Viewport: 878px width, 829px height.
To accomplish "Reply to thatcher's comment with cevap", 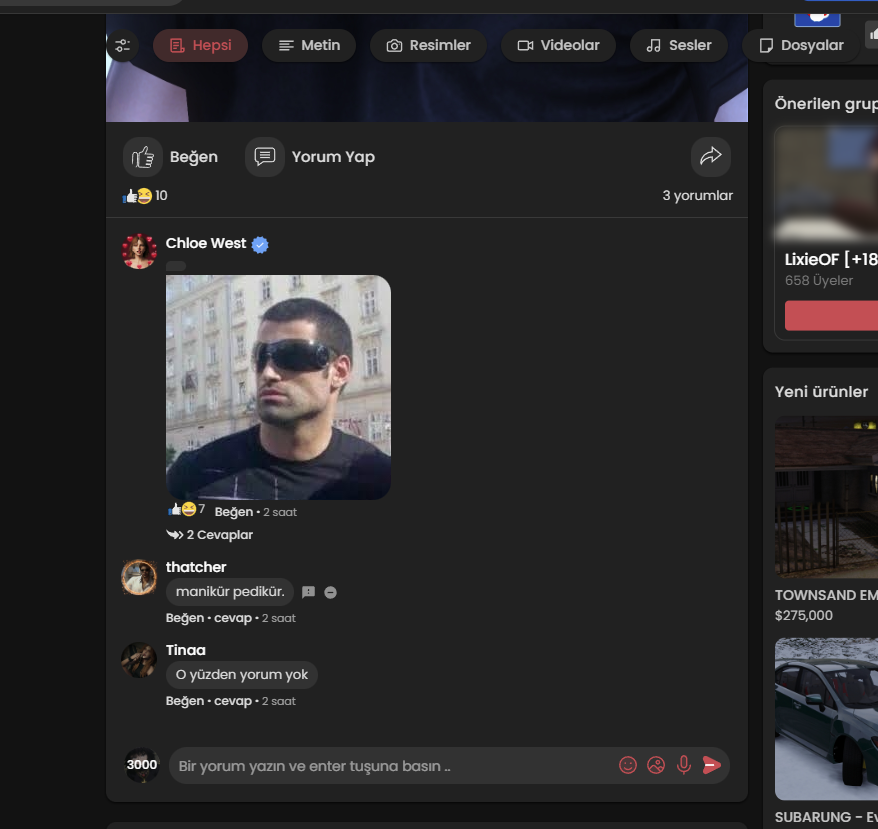I will pos(233,618).
